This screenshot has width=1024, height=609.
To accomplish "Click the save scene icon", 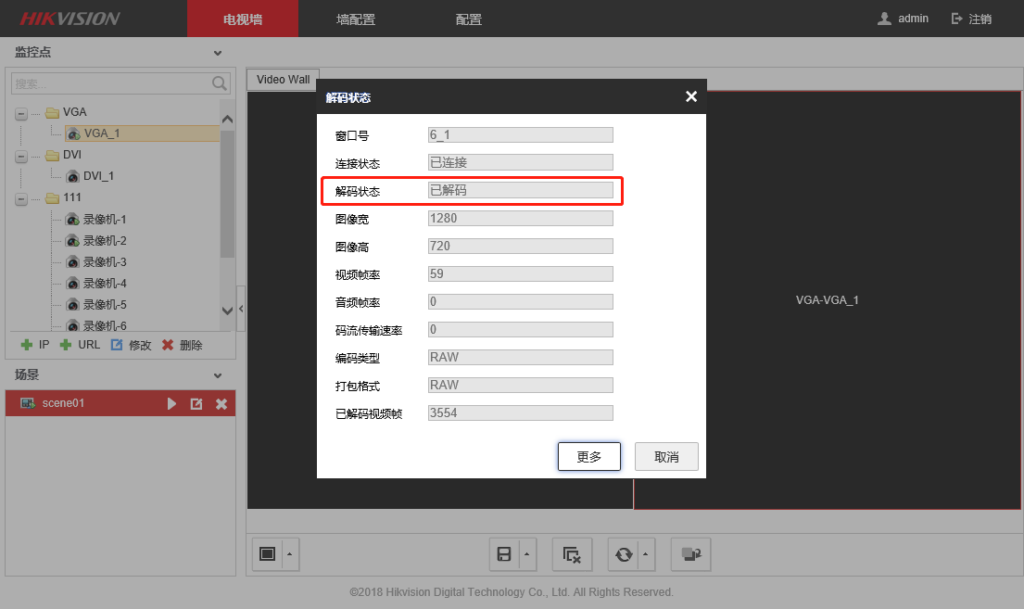I will 505,554.
